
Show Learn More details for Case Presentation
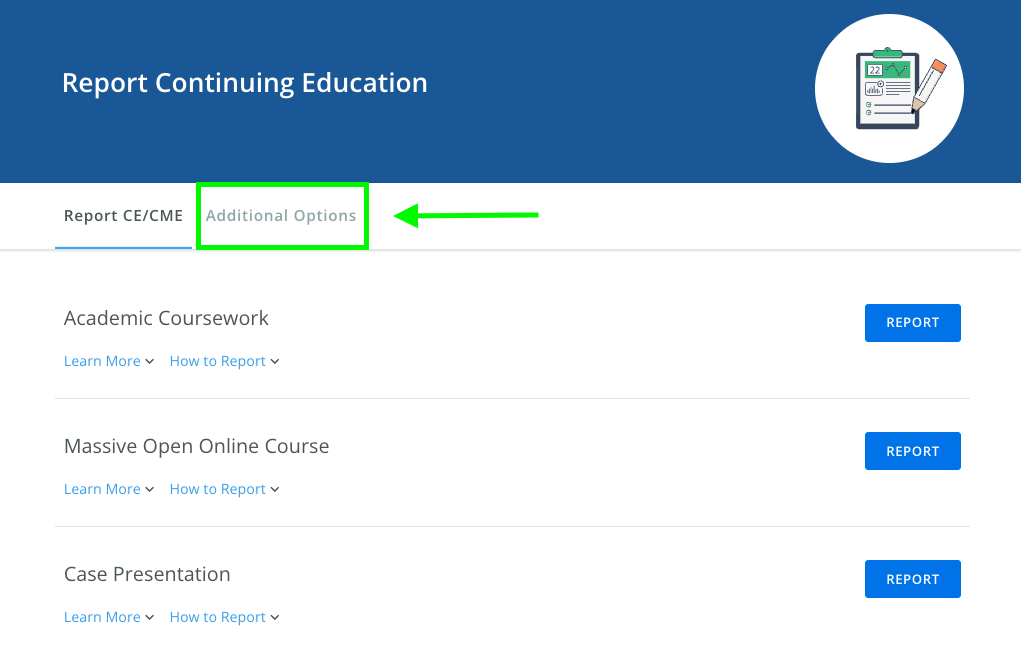tap(108, 617)
